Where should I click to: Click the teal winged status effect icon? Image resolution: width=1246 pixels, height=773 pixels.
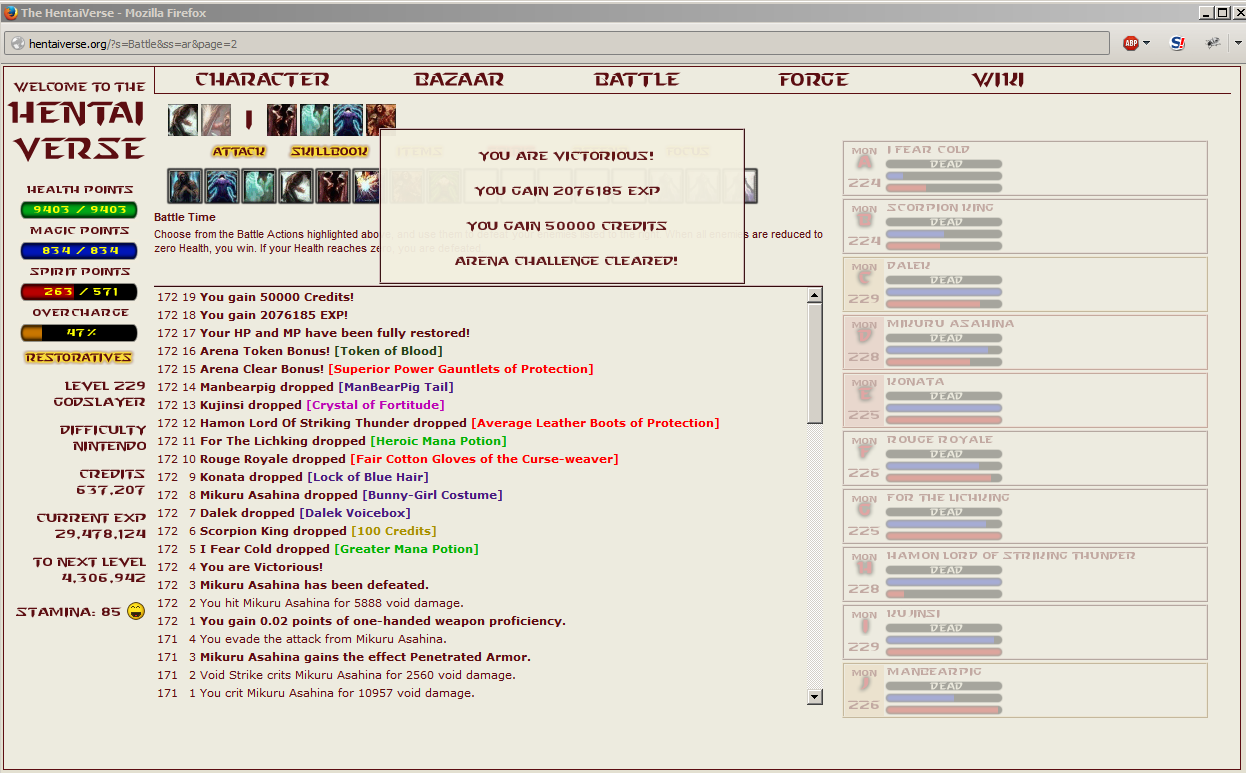click(x=315, y=120)
